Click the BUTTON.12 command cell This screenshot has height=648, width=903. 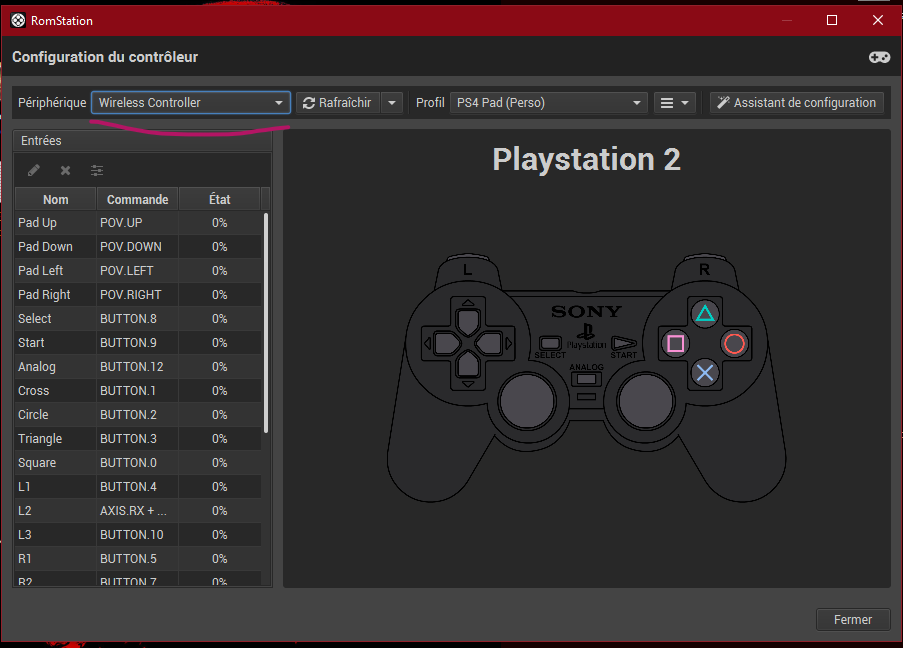coord(137,367)
